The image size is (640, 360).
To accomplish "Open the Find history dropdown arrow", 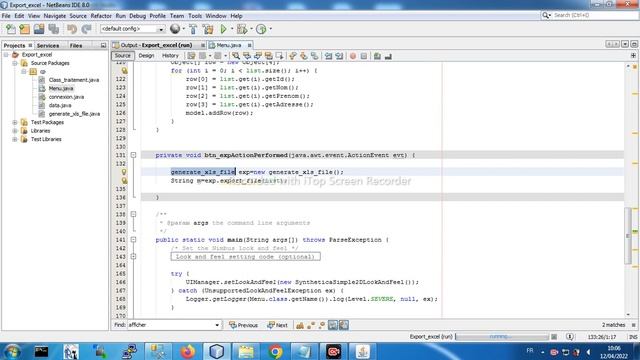I will (x=217, y=325).
